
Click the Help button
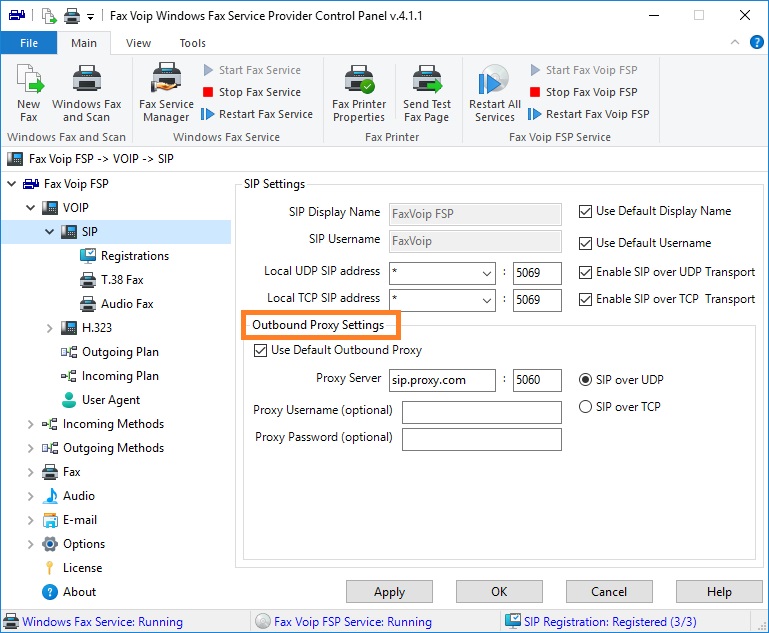[x=719, y=592]
